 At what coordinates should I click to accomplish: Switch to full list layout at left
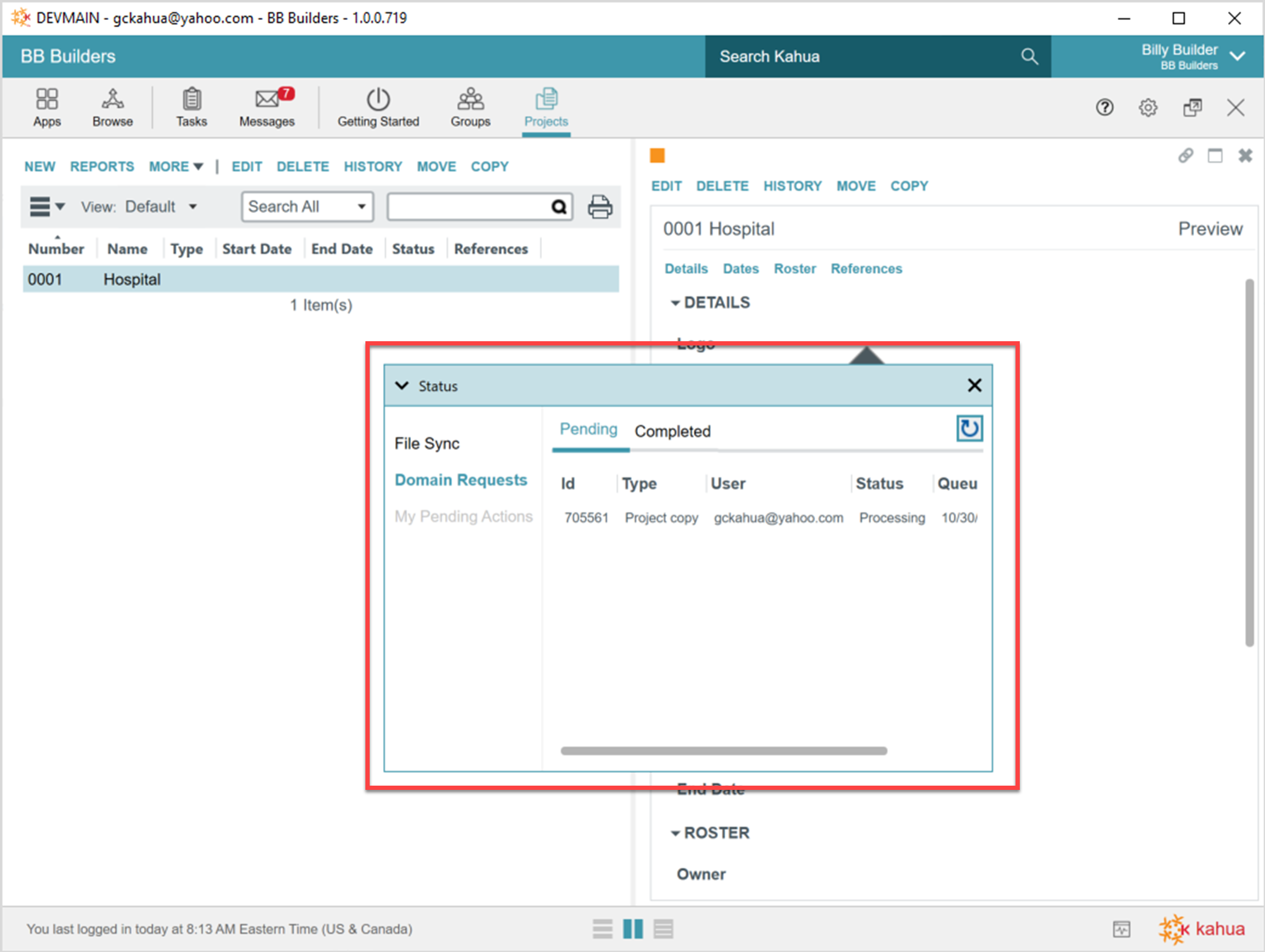(602, 929)
